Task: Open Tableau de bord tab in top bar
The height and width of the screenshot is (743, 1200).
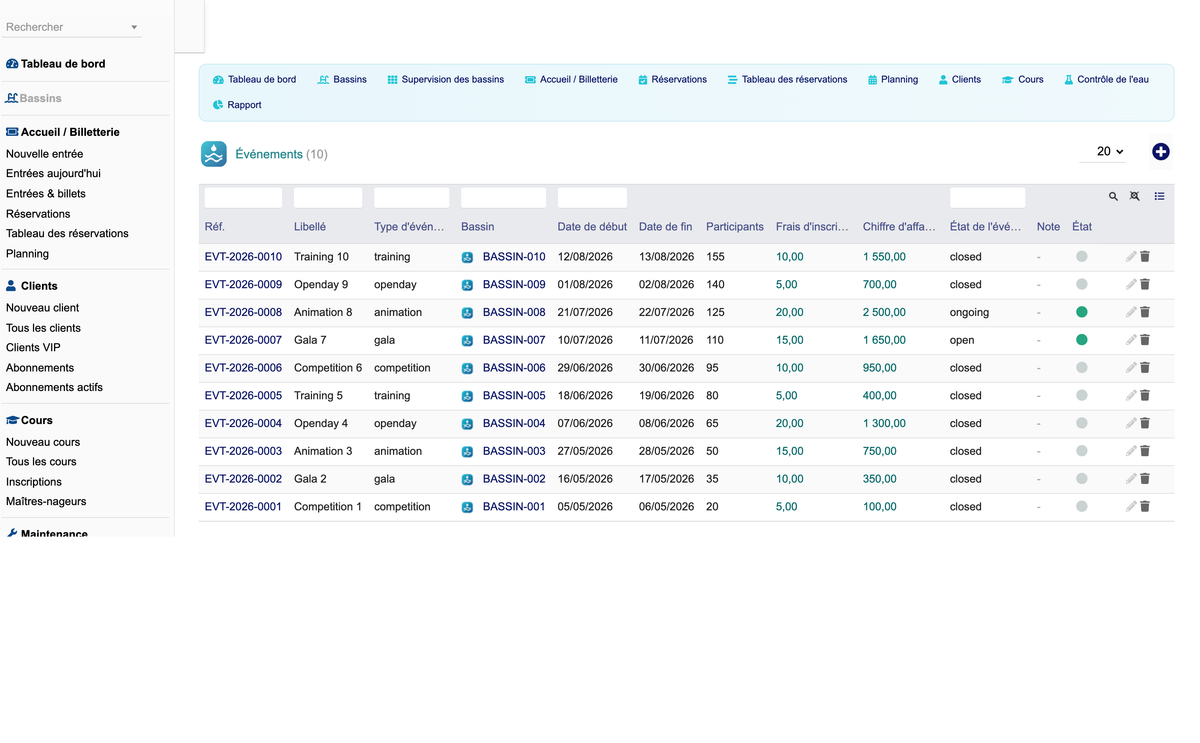Action: tap(254, 80)
